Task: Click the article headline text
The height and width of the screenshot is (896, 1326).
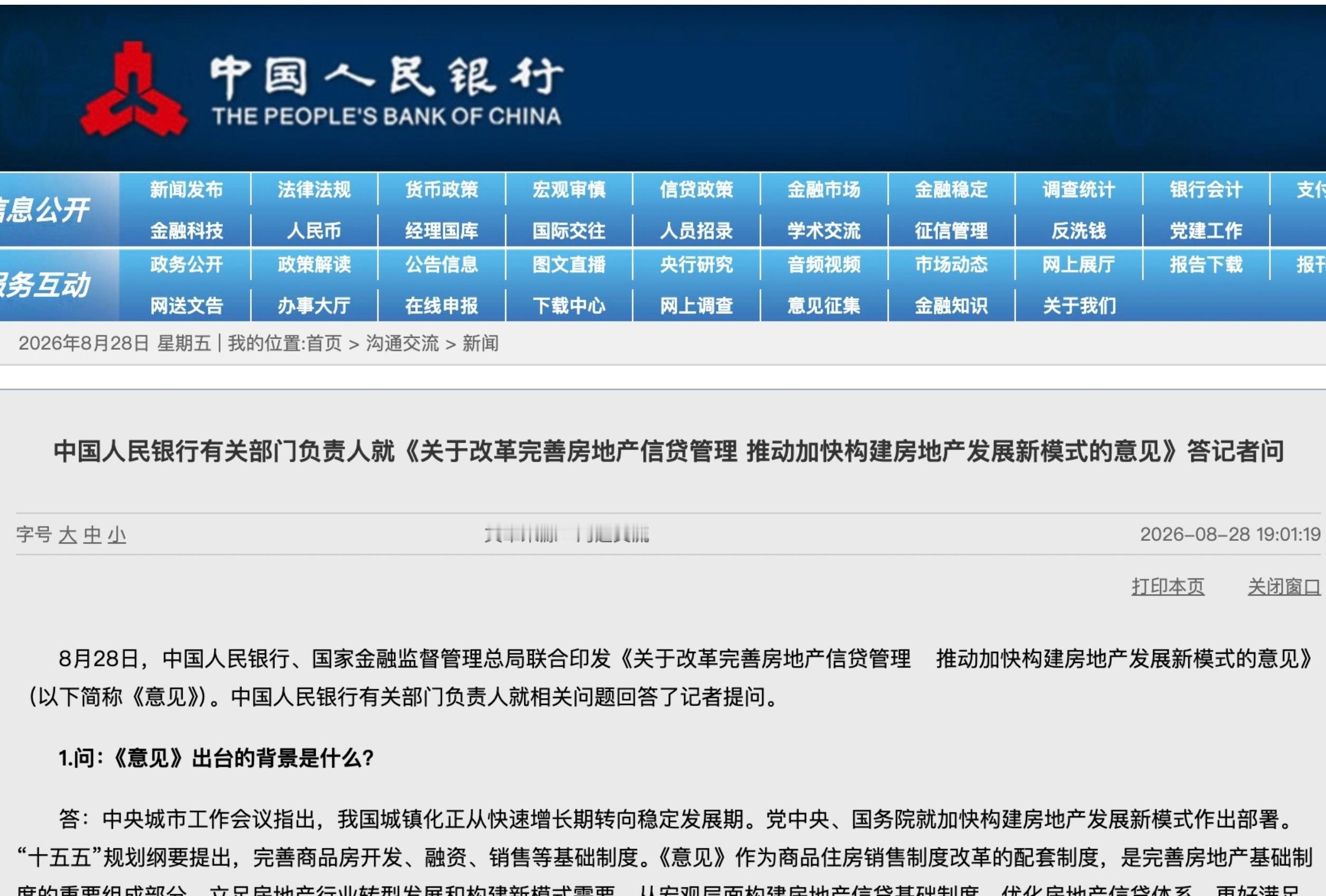Action: [669, 451]
